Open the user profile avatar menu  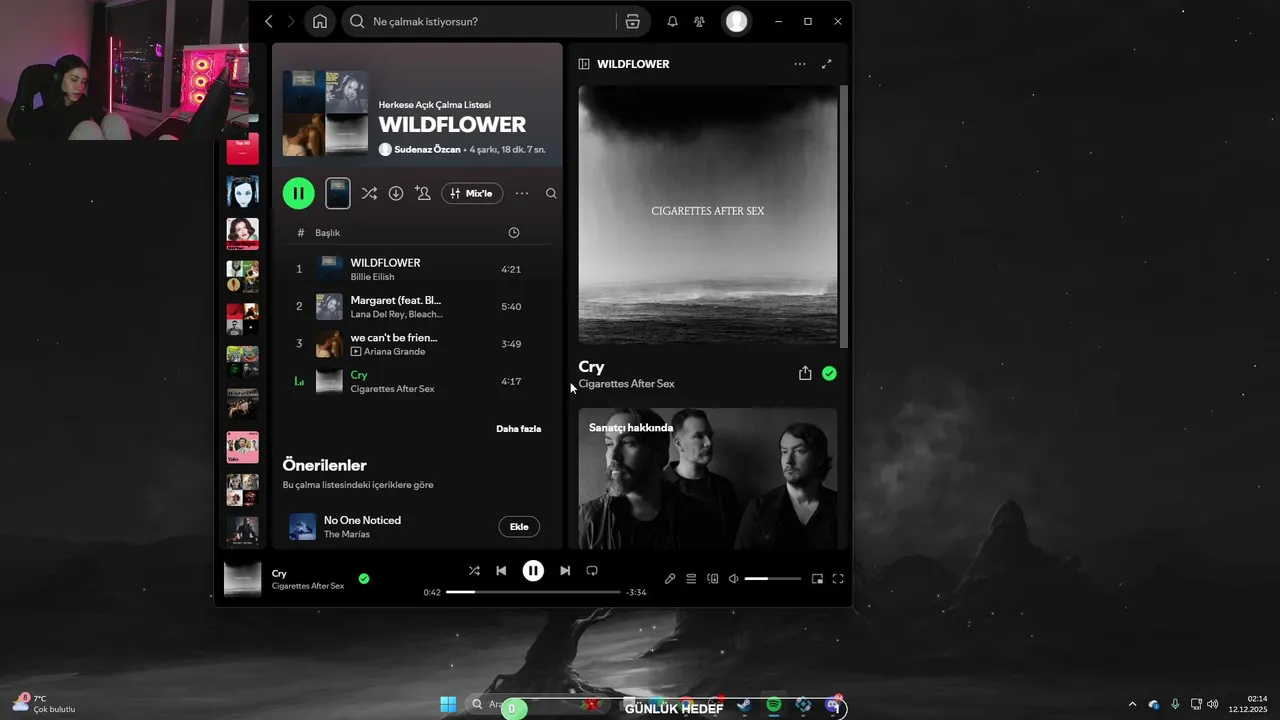click(736, 21)
